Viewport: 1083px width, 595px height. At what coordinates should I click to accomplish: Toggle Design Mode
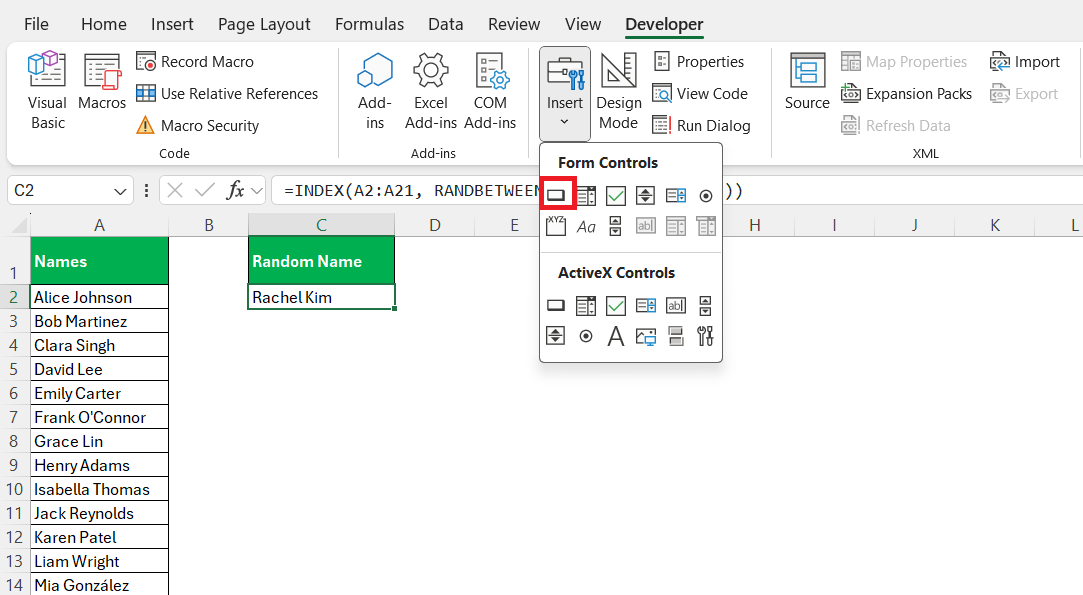point(619,91)
